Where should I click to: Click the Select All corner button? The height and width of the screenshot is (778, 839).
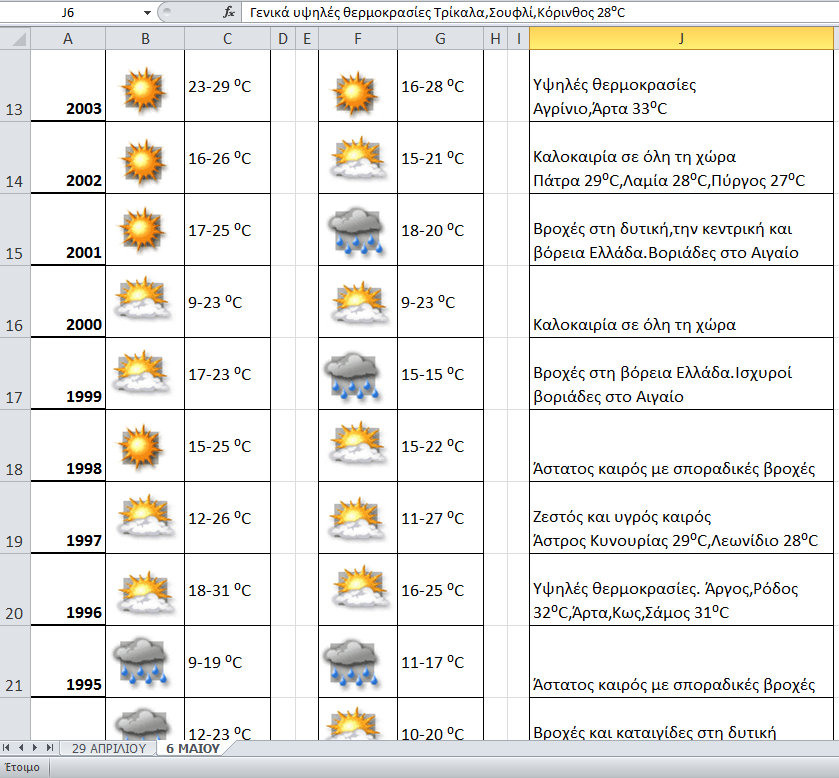tap(15, 38)
